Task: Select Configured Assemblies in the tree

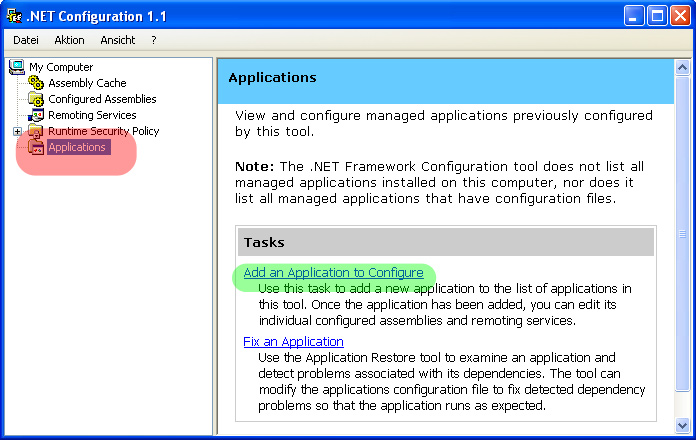Action: coord(102,99)
